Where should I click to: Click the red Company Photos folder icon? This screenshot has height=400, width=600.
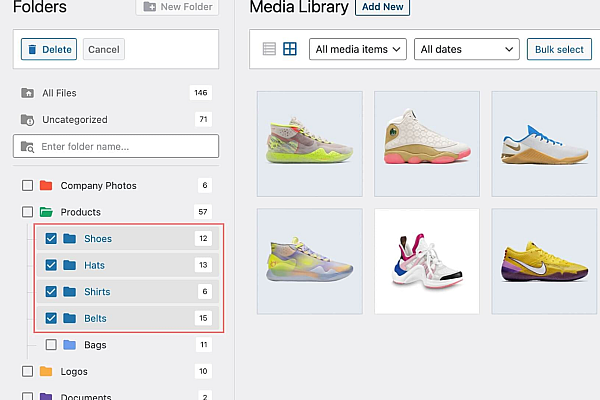coord(45,186)
